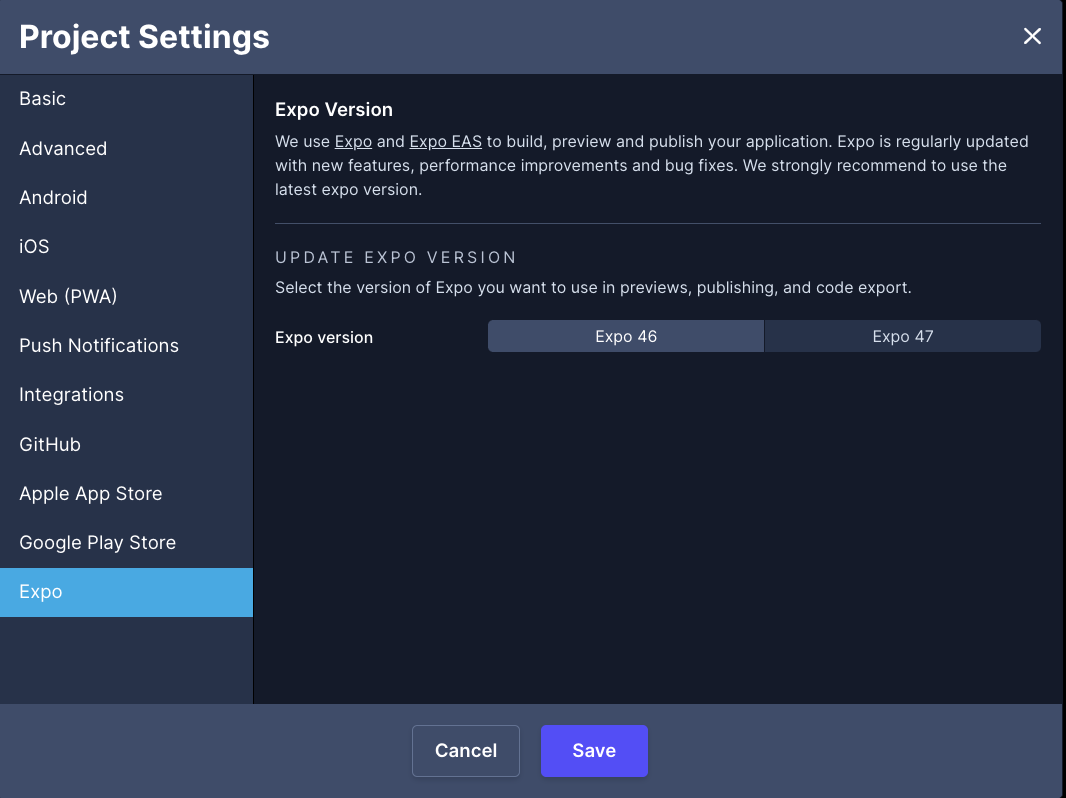
Task: Follow the Expo hyperlink in description
Action: tap(353, 141)
